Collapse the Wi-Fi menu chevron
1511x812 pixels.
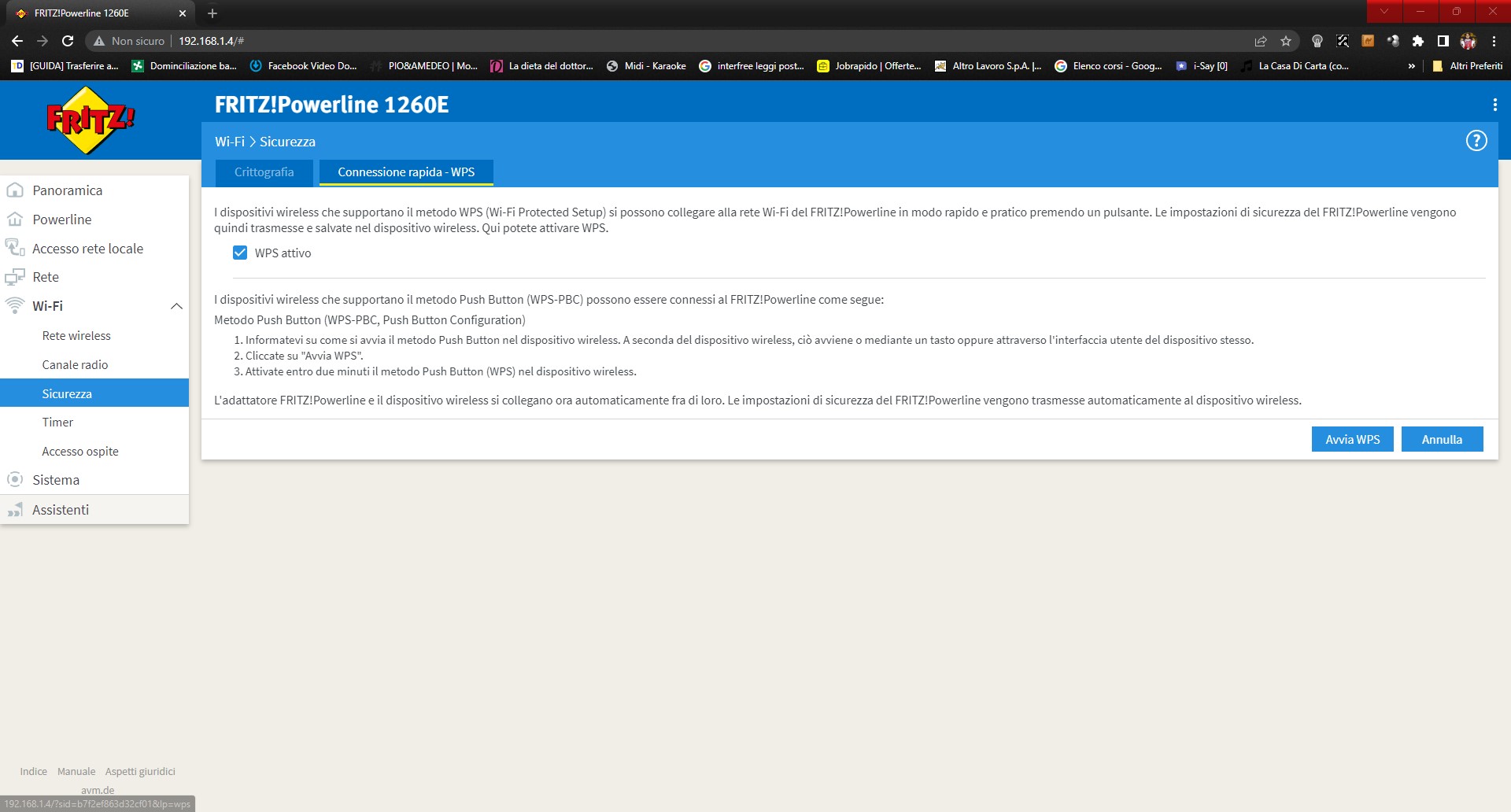tap(176, 306)
